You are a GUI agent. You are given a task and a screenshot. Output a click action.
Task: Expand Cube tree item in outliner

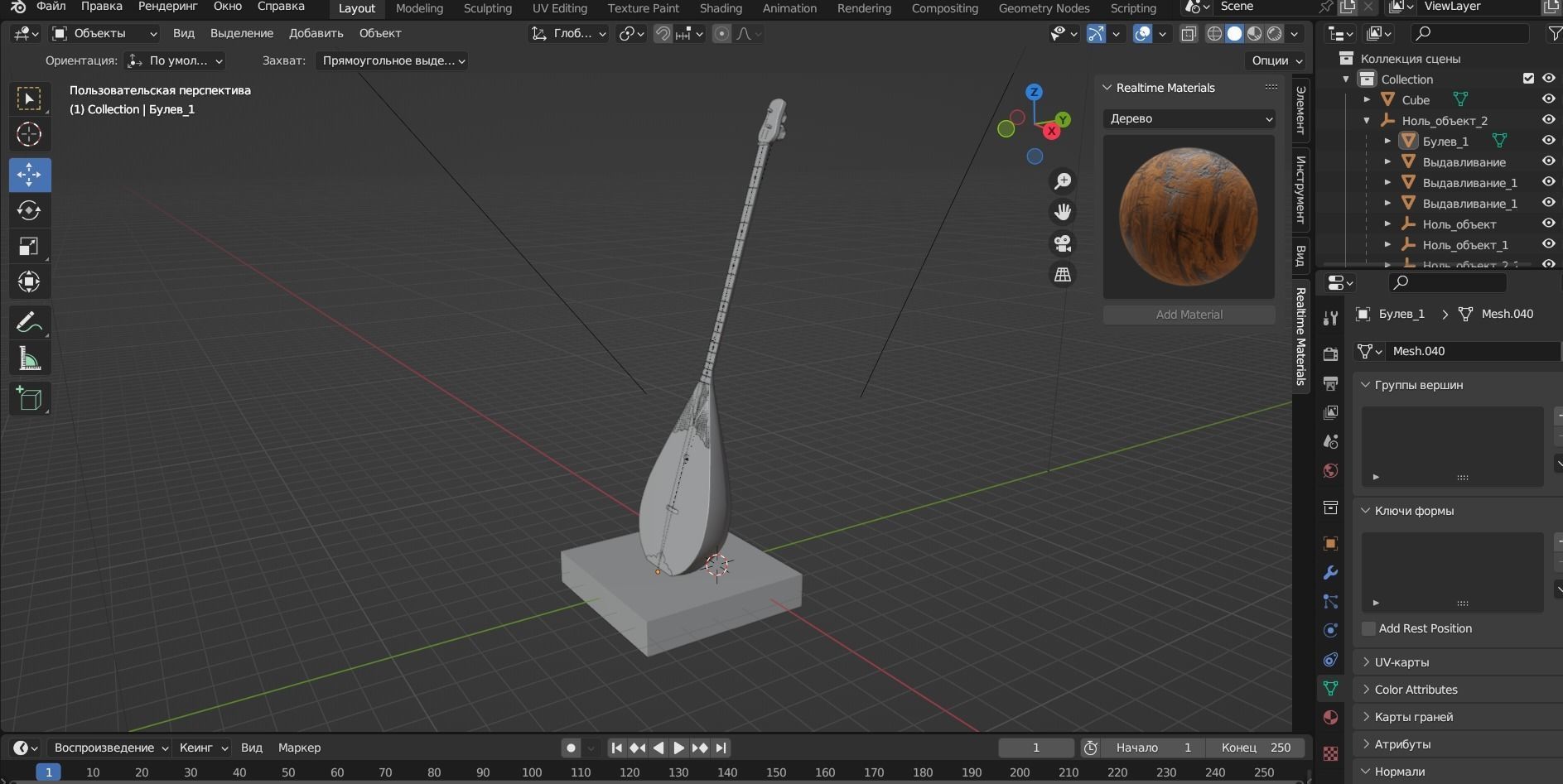(x=1367, y=99)
